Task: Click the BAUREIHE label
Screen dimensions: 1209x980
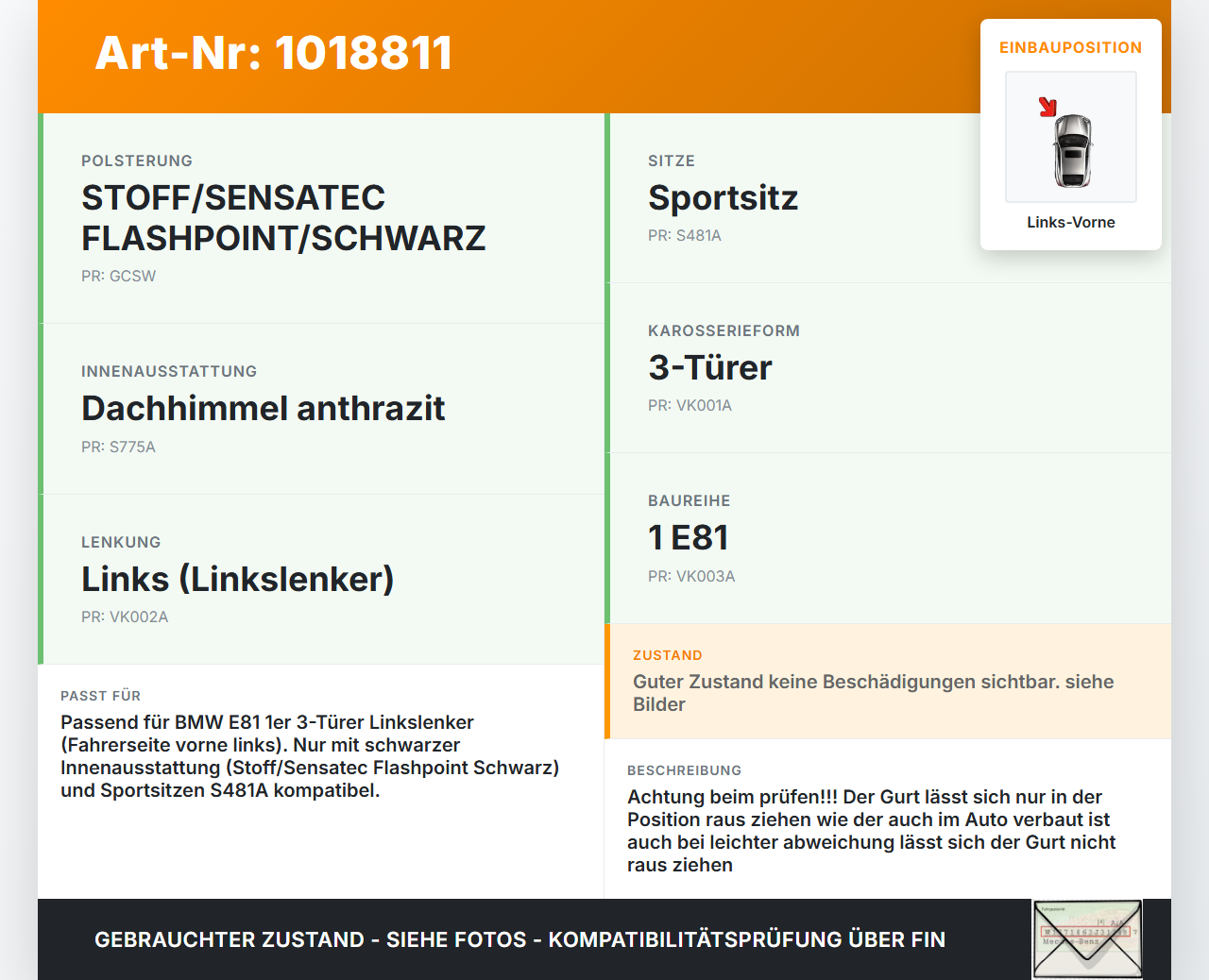Action: 690,501
